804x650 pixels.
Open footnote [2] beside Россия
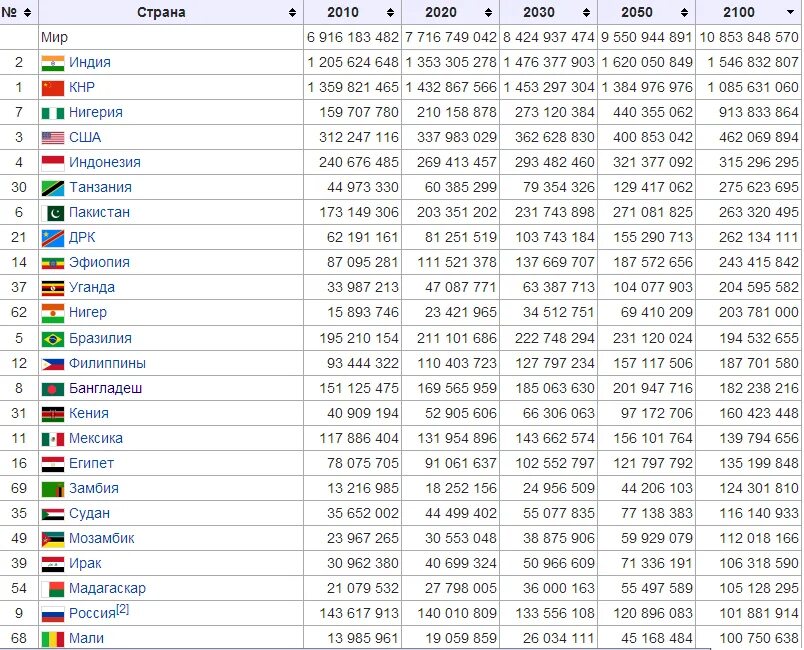tap(122, 609)
